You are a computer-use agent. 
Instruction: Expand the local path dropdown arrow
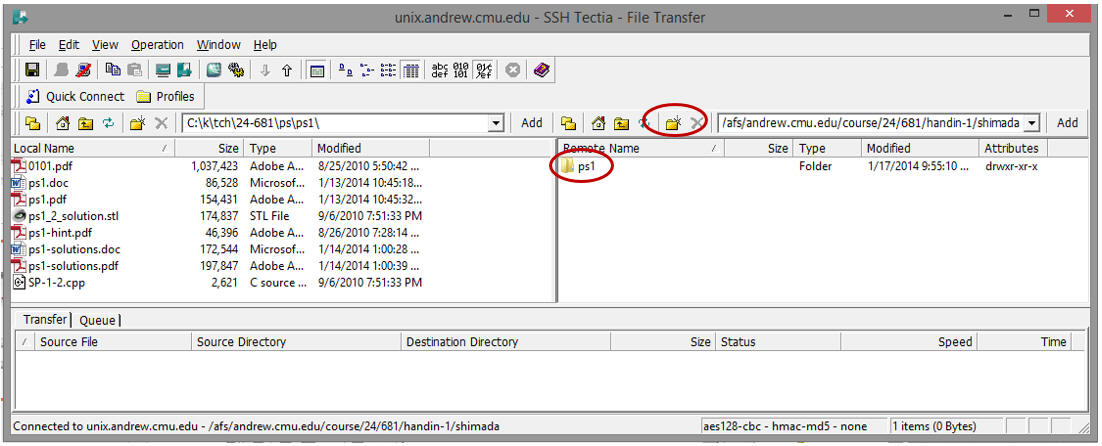(x=497, y=123)
